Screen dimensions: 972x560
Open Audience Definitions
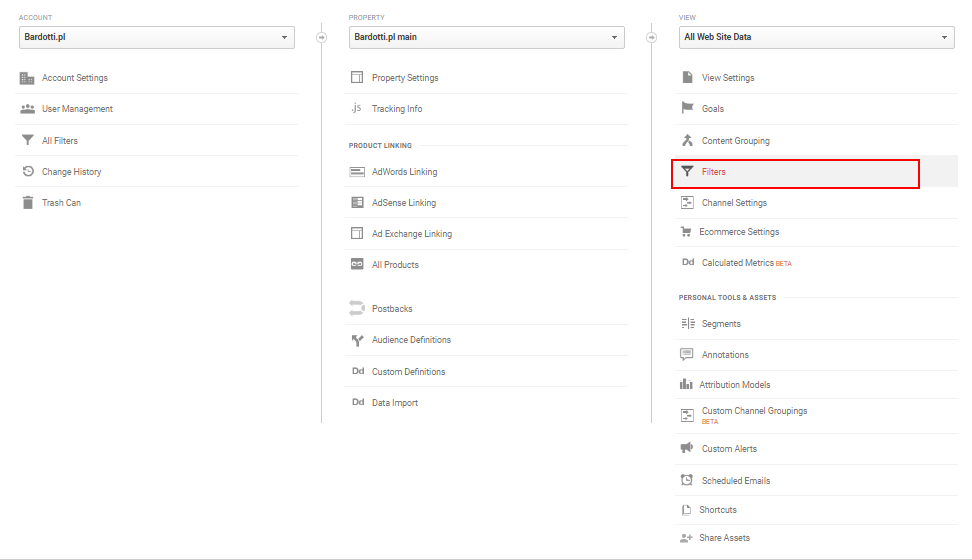(411, 340)
